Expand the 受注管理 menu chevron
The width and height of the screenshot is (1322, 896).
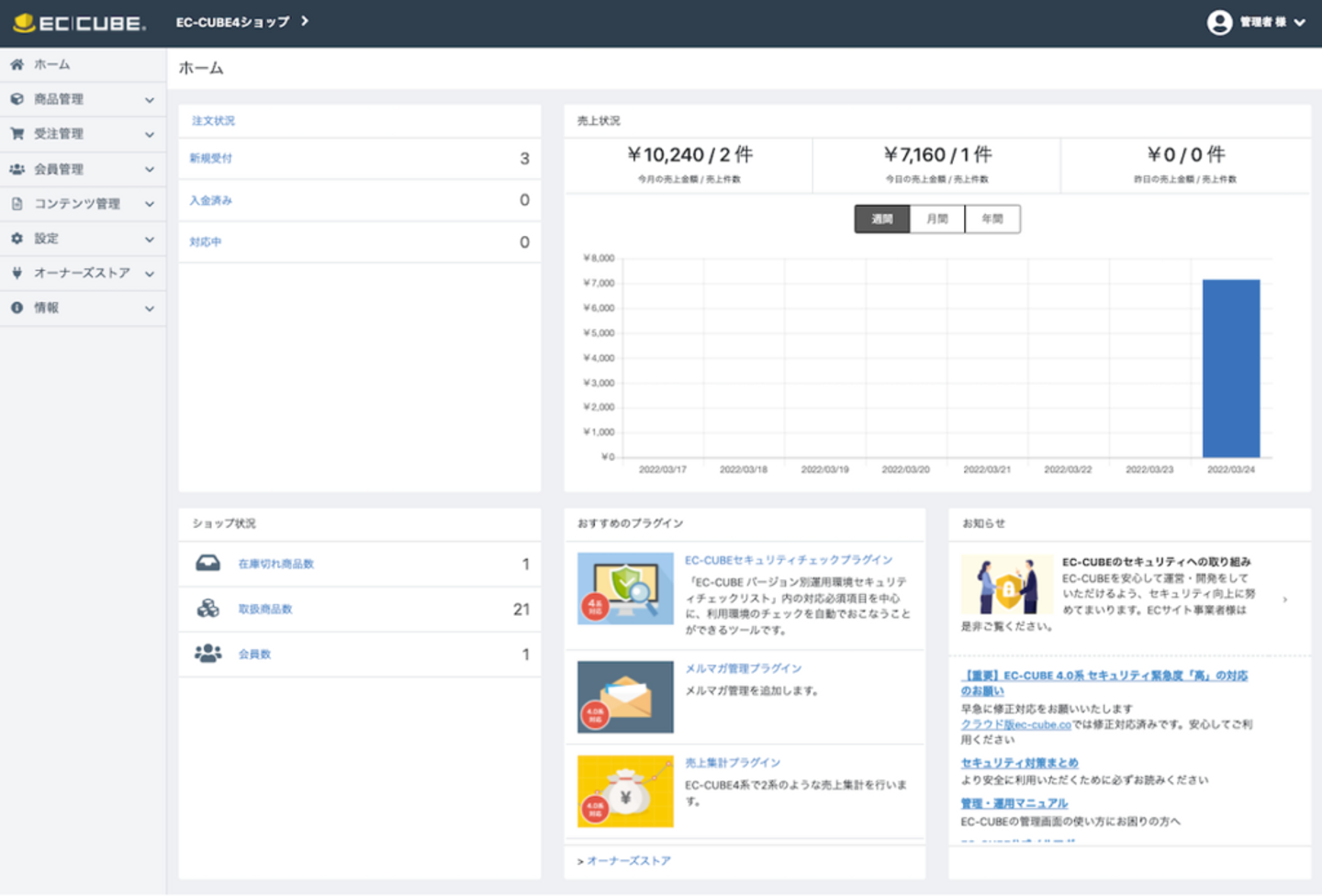coord(150,135)
